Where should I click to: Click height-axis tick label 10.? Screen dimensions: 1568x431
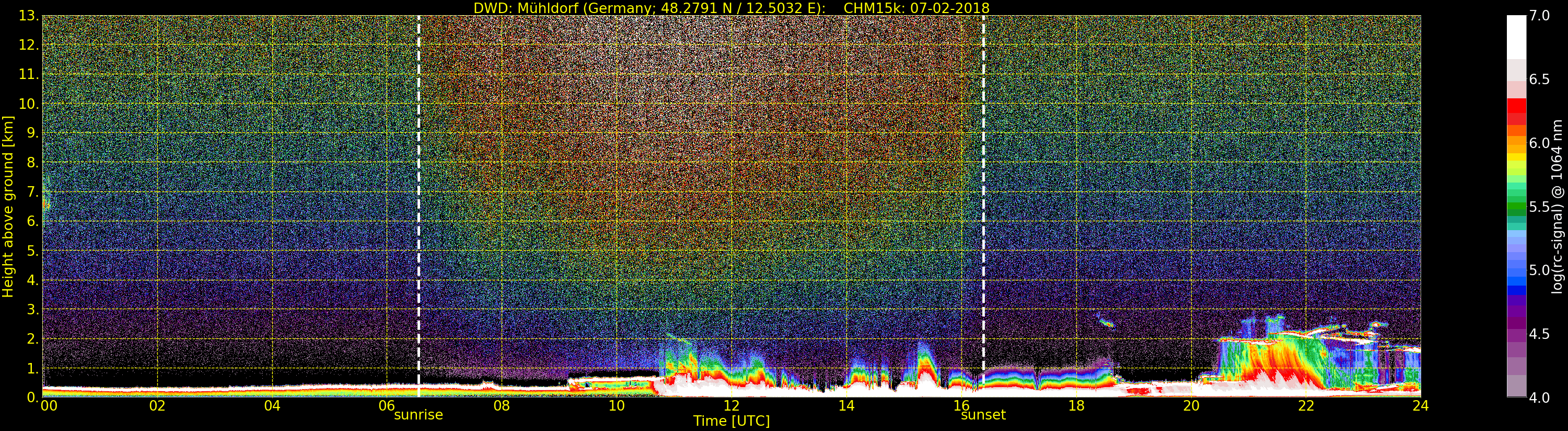click(x=29, y=104)
